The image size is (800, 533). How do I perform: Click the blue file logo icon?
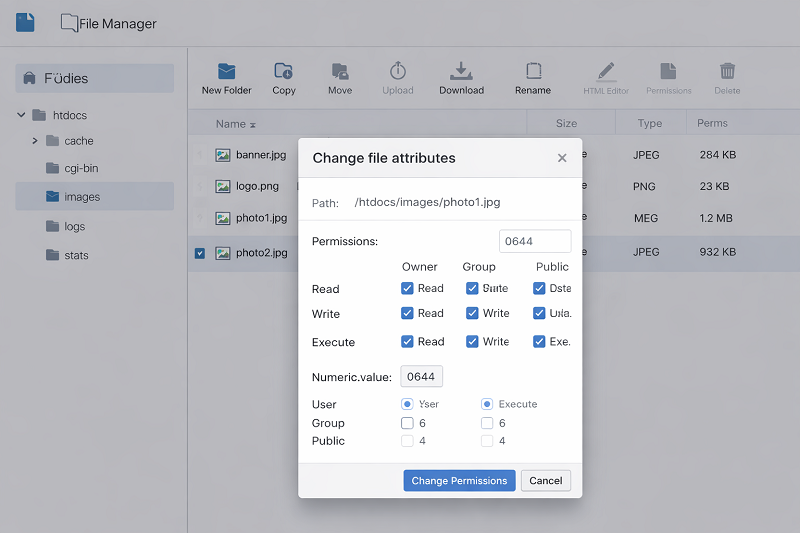tap(25, 22)
